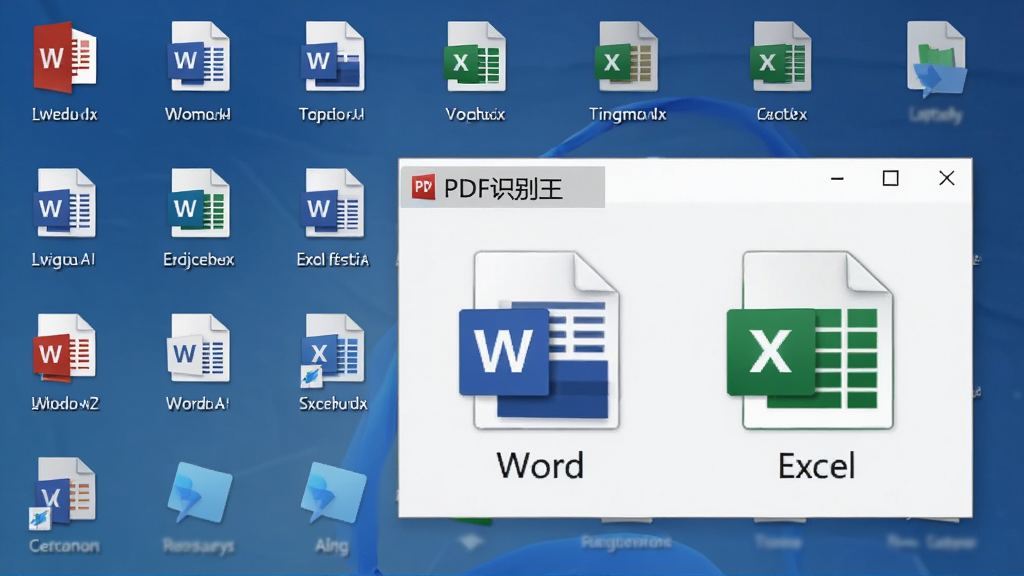Select the Tingmanlx Excel spreadsheet icon
This screenshot has width=1024, height=576.
pyautogui.click(x=626, y=56)
